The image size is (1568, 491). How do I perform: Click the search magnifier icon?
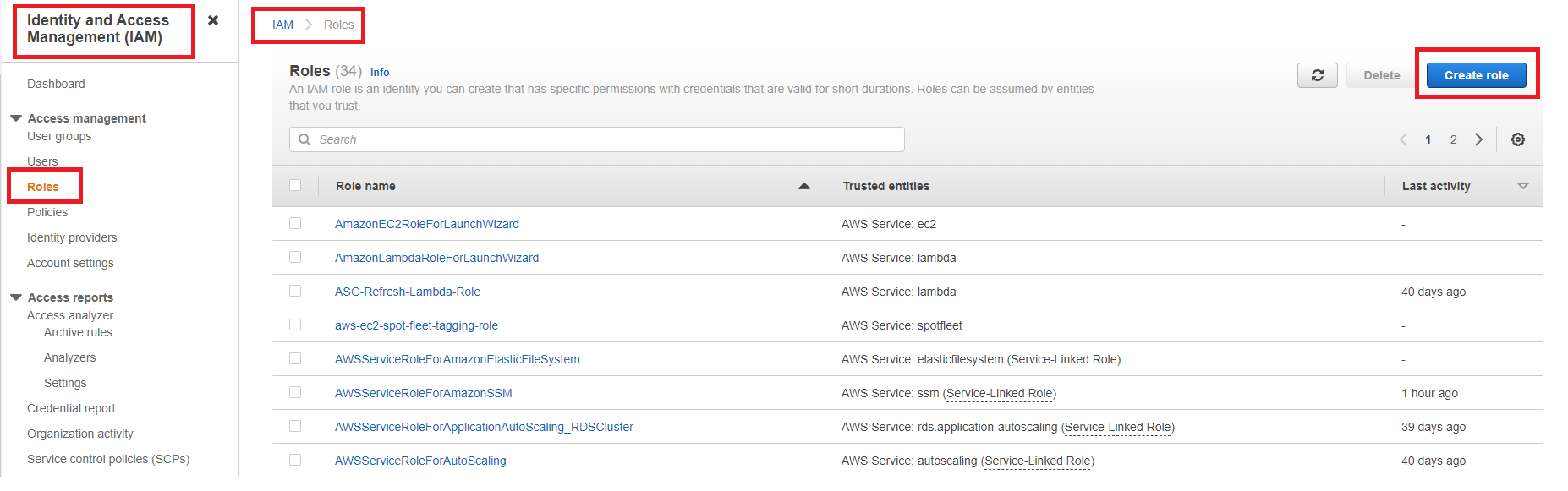pyautogui.click(x=304, y=139)
